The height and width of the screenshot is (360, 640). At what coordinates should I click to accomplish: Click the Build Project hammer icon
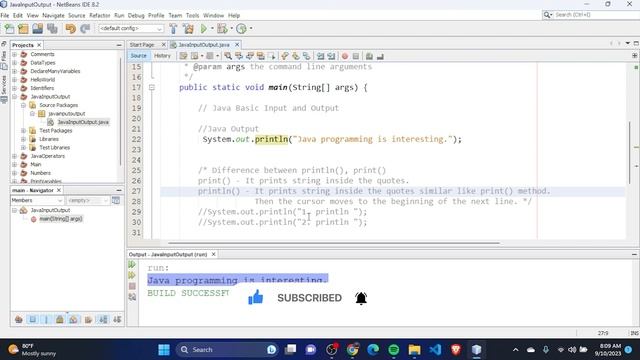pyautogui.click(x=173, y=29)
